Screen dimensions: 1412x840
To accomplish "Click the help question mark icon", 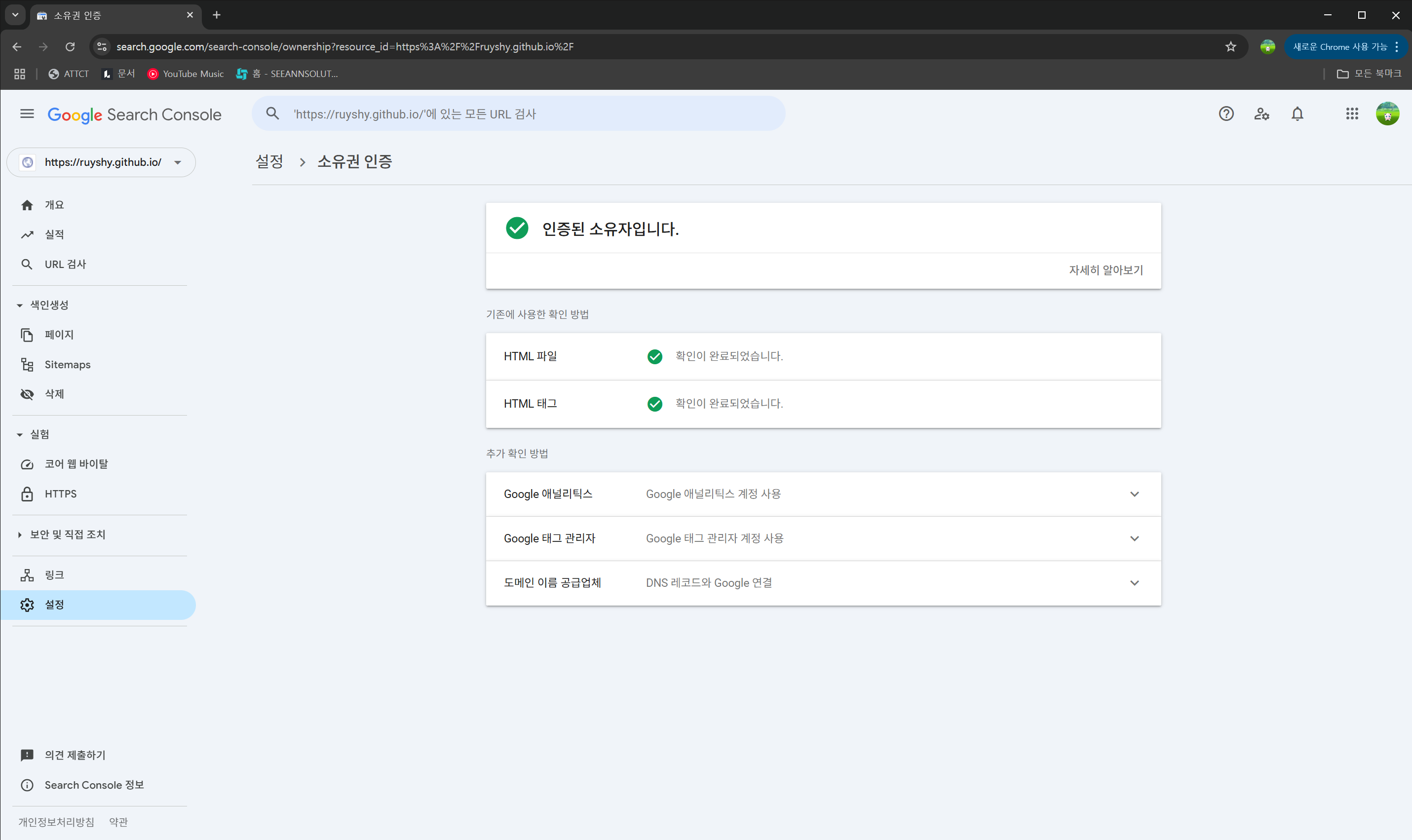I will coord(1226,114).
